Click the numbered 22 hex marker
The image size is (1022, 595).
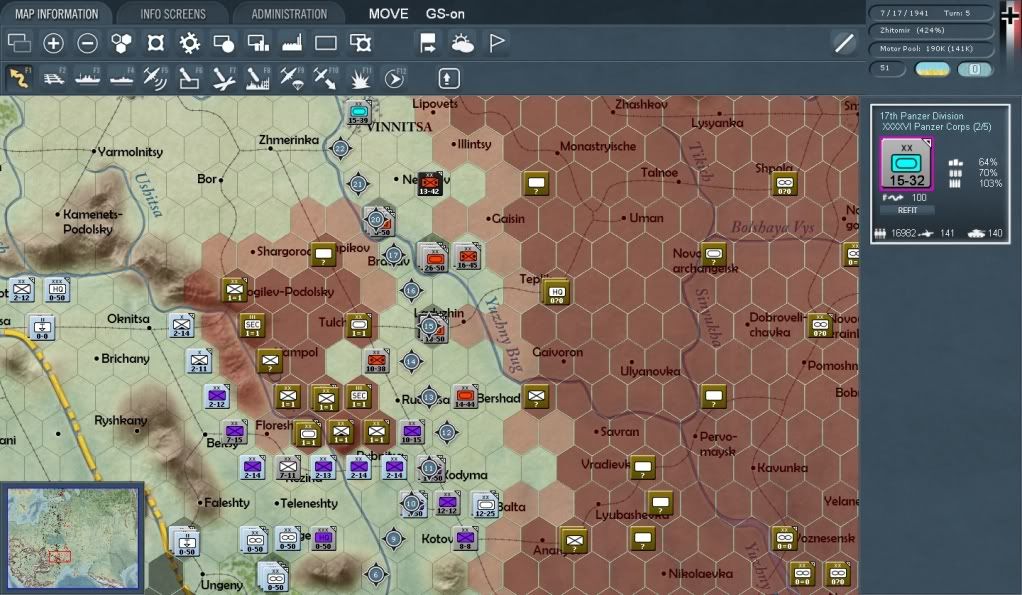pos(340,149)
